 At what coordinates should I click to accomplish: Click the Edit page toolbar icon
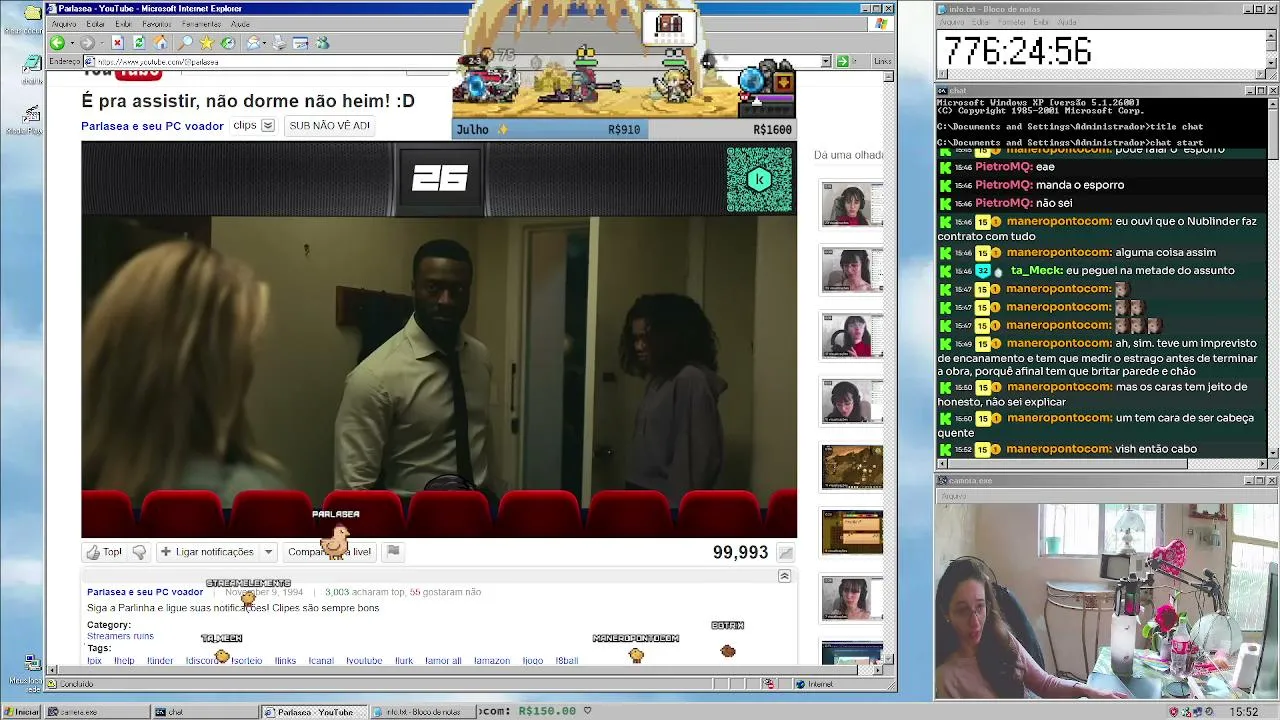point(300,43)
